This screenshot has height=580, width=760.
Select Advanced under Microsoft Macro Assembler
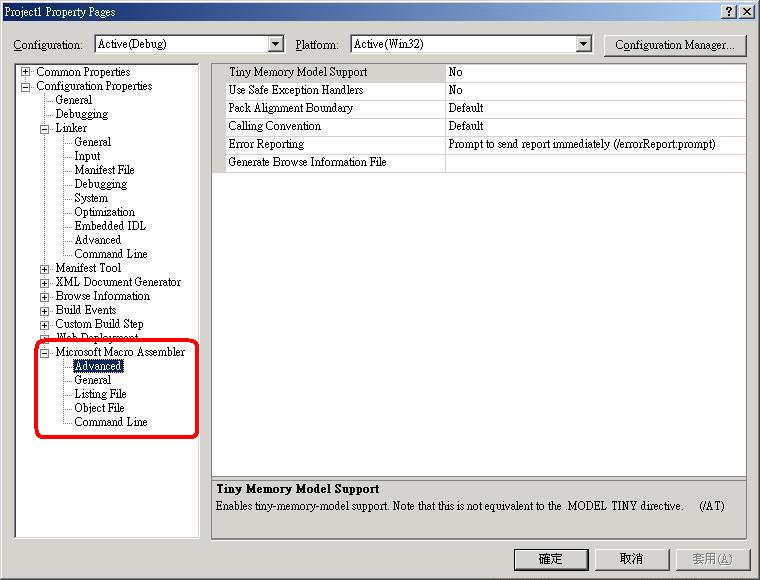tap(98, 366)
